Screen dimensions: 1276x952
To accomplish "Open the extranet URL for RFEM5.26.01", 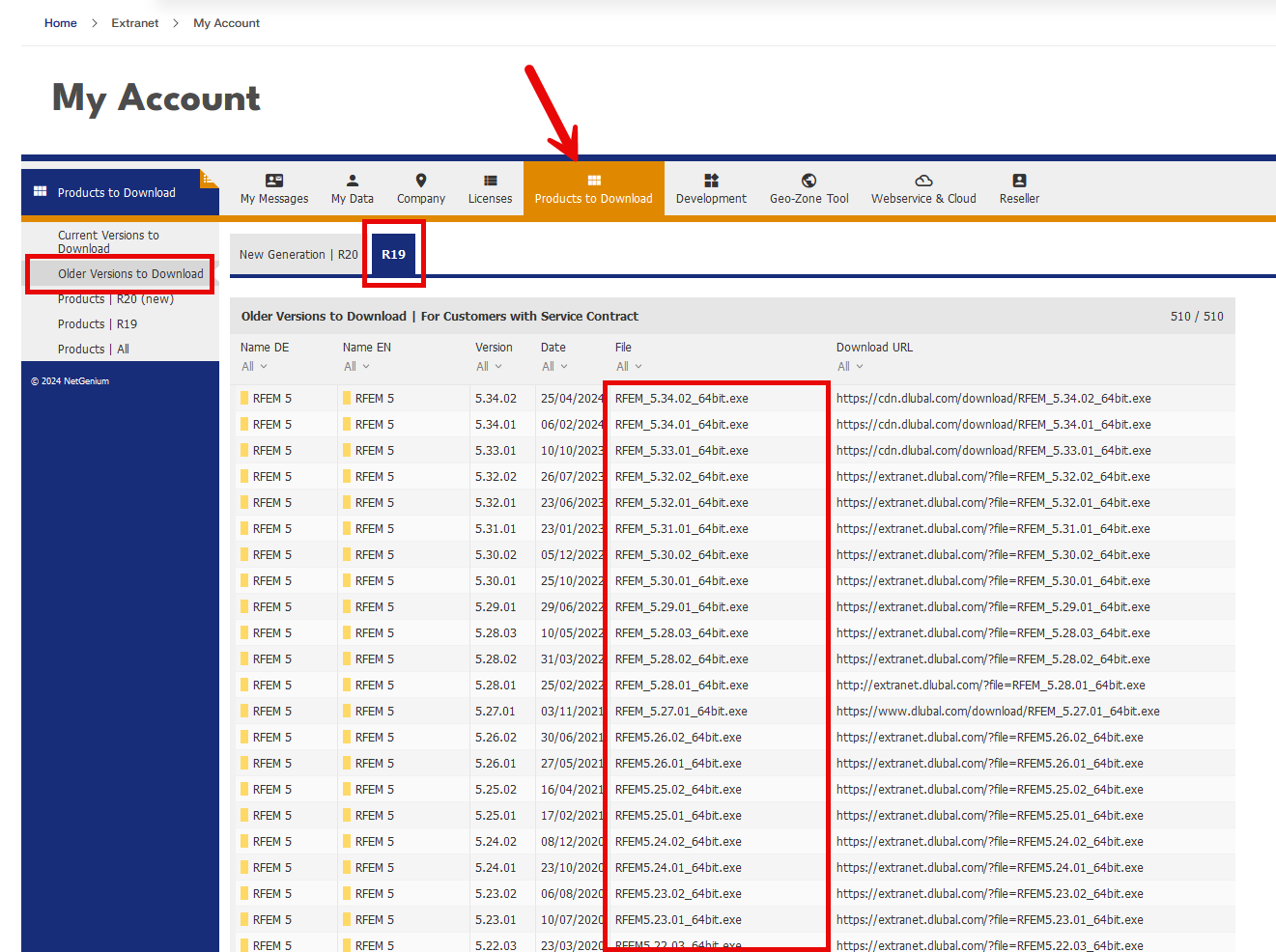I will [x=990, y=764].
